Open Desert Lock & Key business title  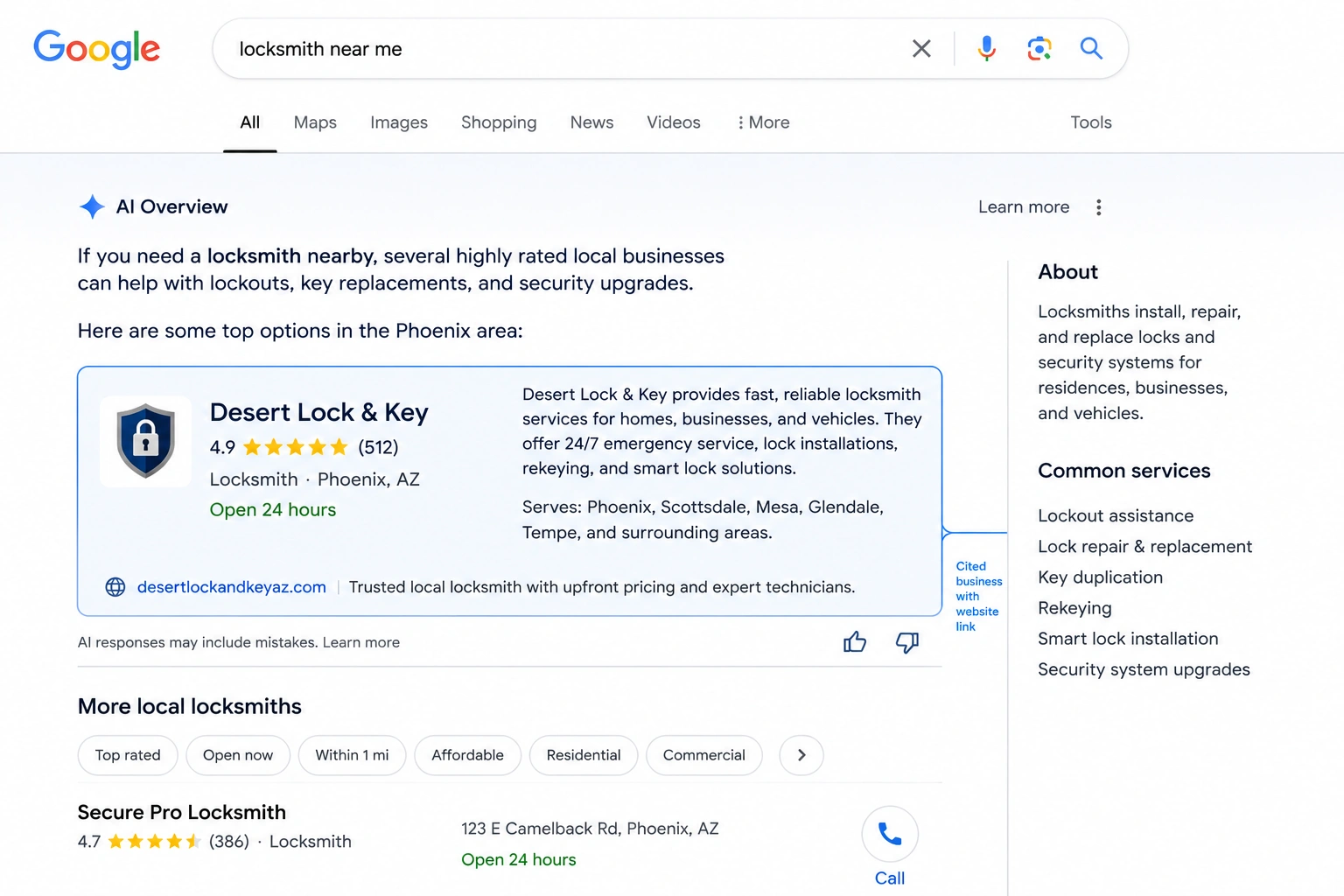319,412
